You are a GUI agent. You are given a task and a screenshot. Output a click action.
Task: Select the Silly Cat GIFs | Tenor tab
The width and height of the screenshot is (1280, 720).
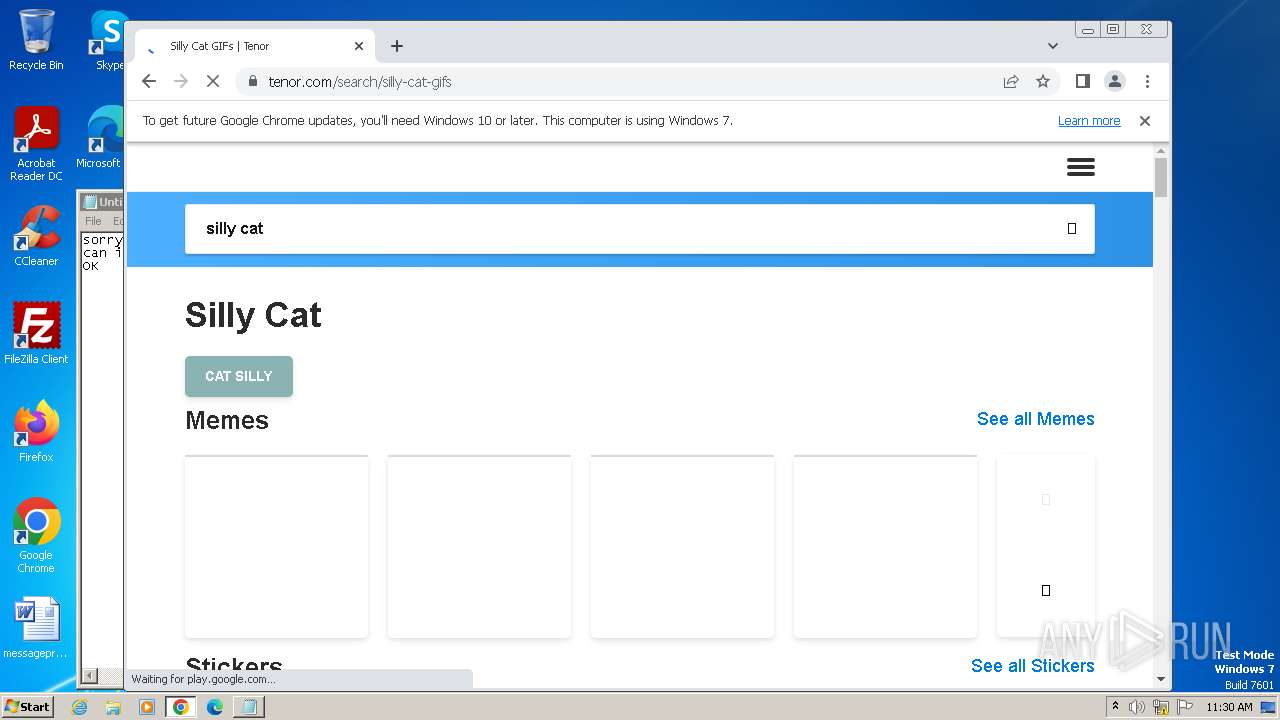pyautogui.click(x=255, y=46)
